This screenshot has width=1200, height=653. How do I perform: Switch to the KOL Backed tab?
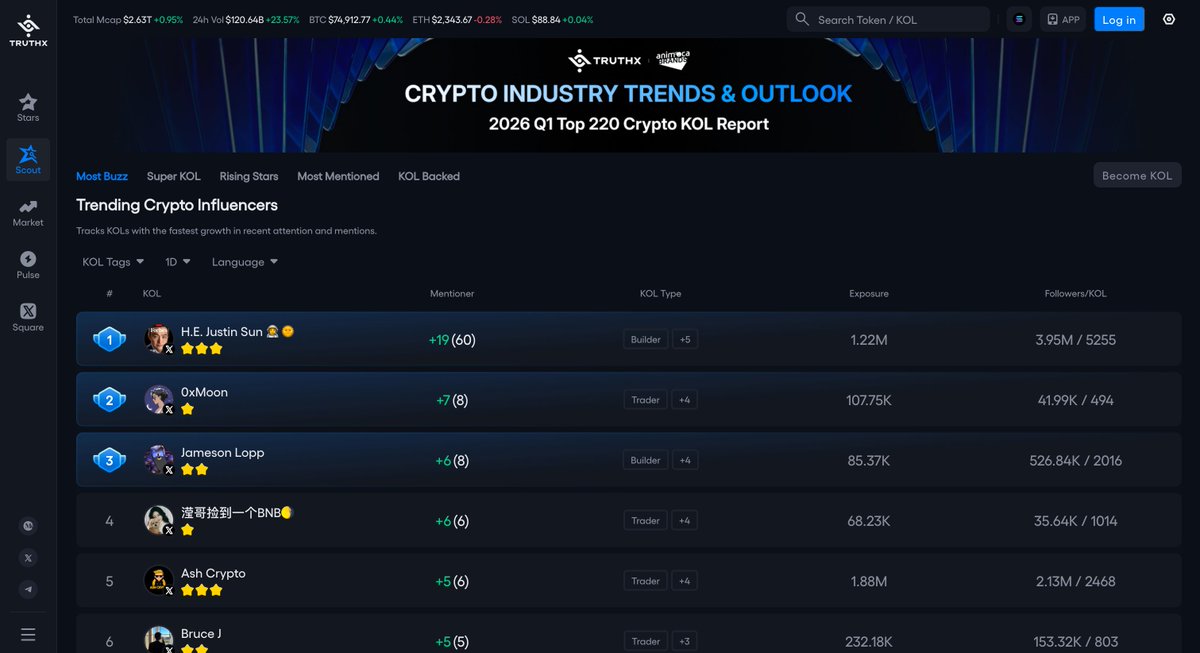coord(429,176)
